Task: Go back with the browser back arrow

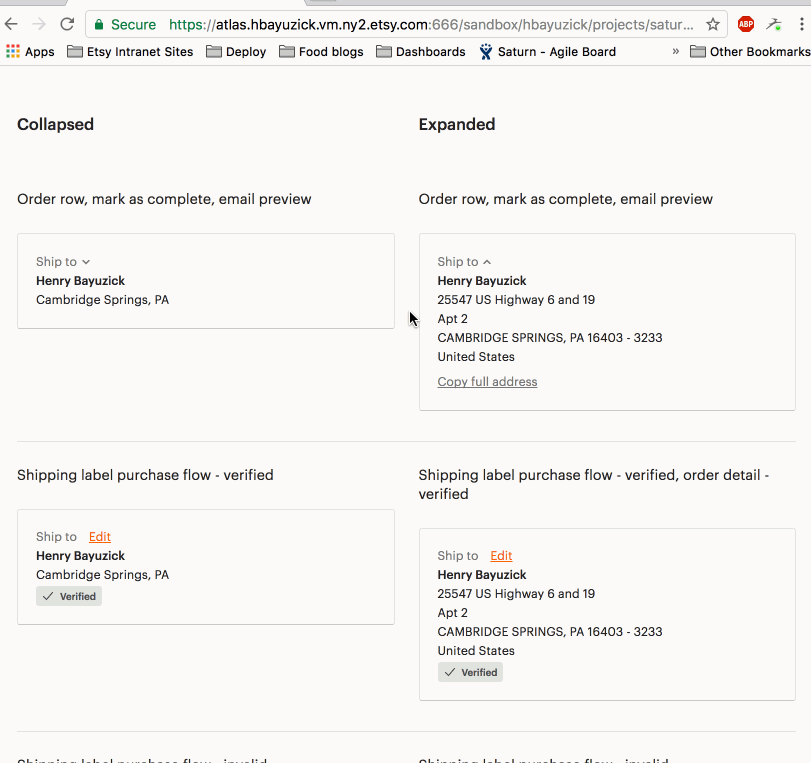Action: coord(11,24)
